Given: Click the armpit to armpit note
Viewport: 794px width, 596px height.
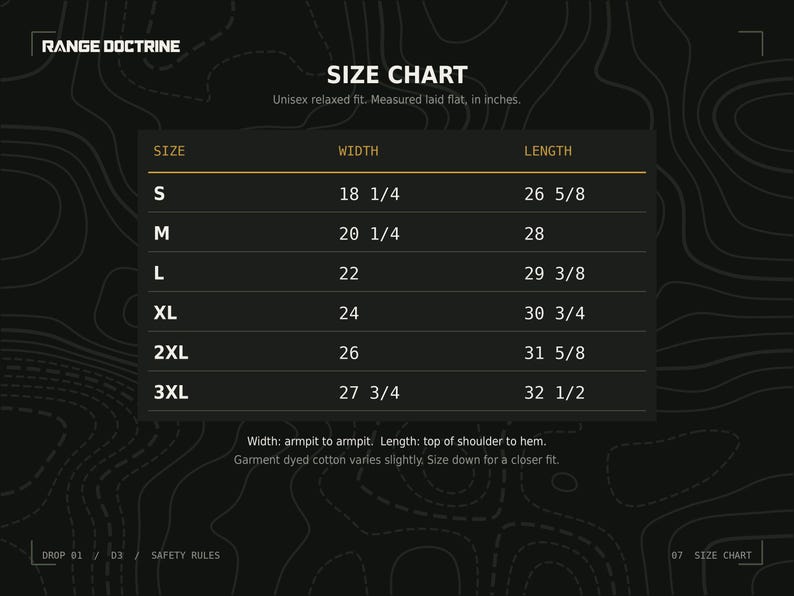Looking at the screenshot, I should point(310,442).
